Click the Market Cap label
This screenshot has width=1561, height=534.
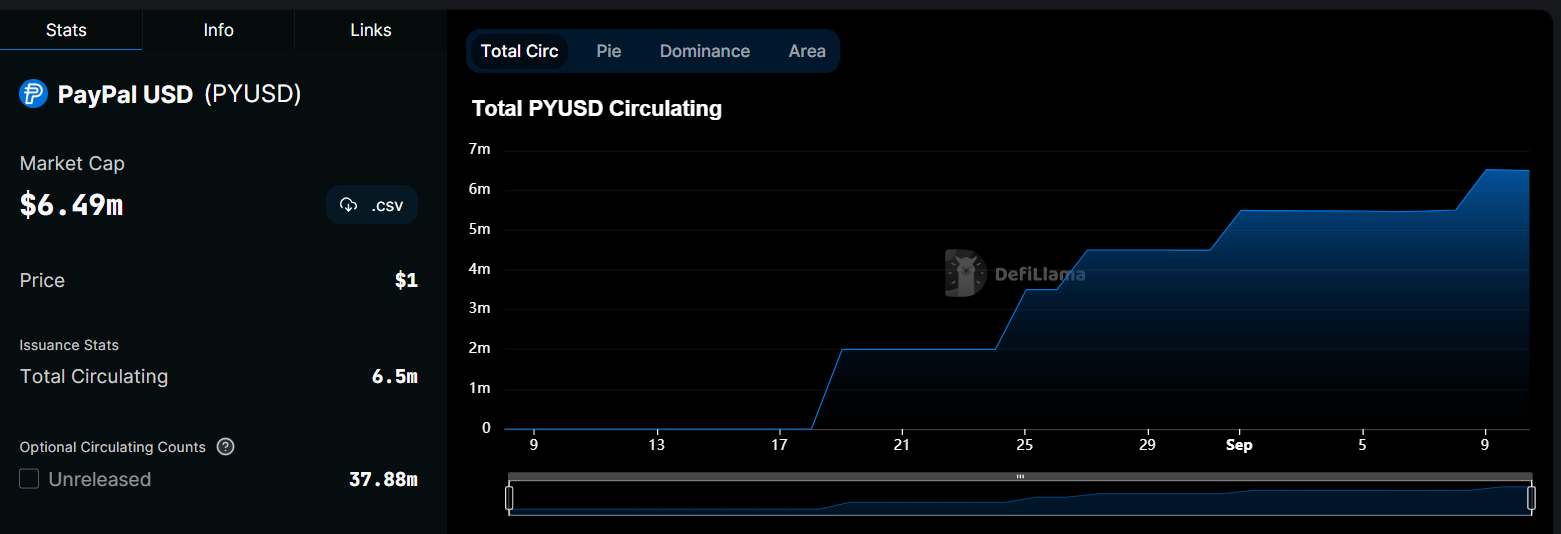tap(72, 163)
